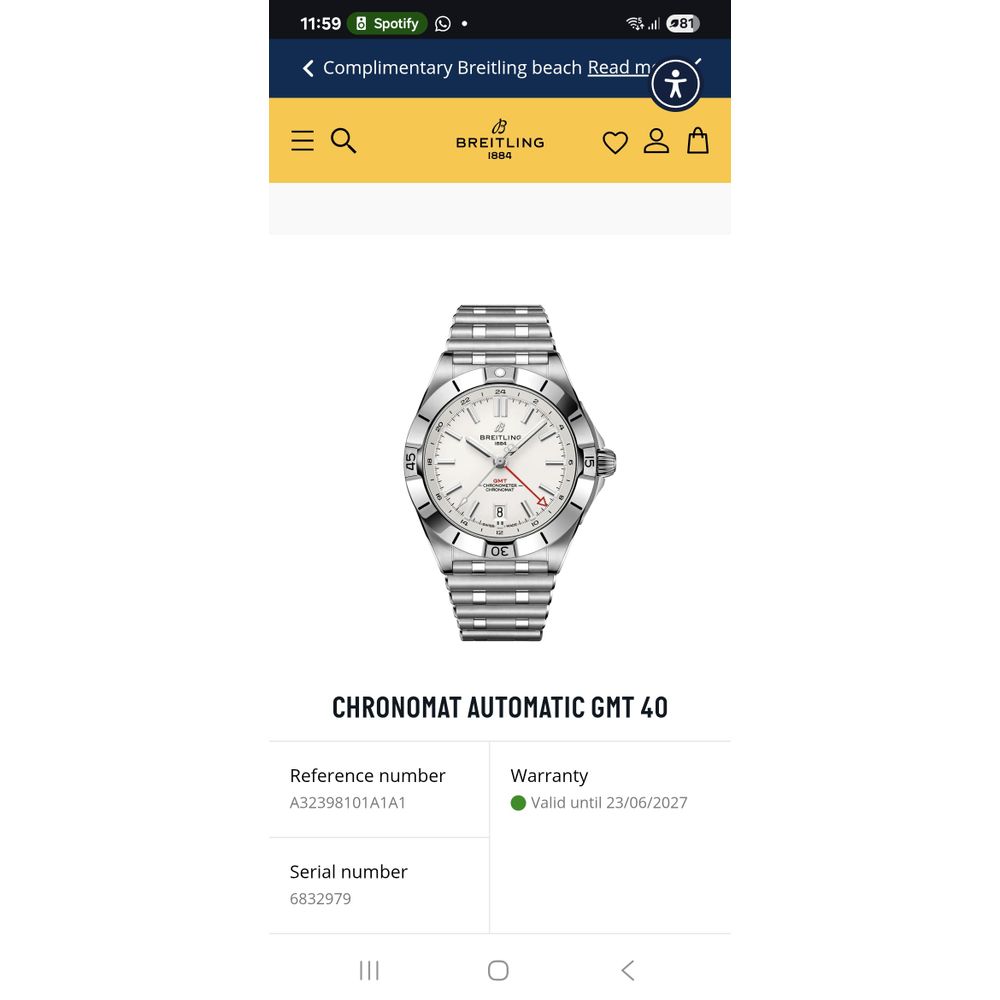Tap the WhatsApp notification icon
Viewport: 1000px width, 1000px height.
(443, 24)
